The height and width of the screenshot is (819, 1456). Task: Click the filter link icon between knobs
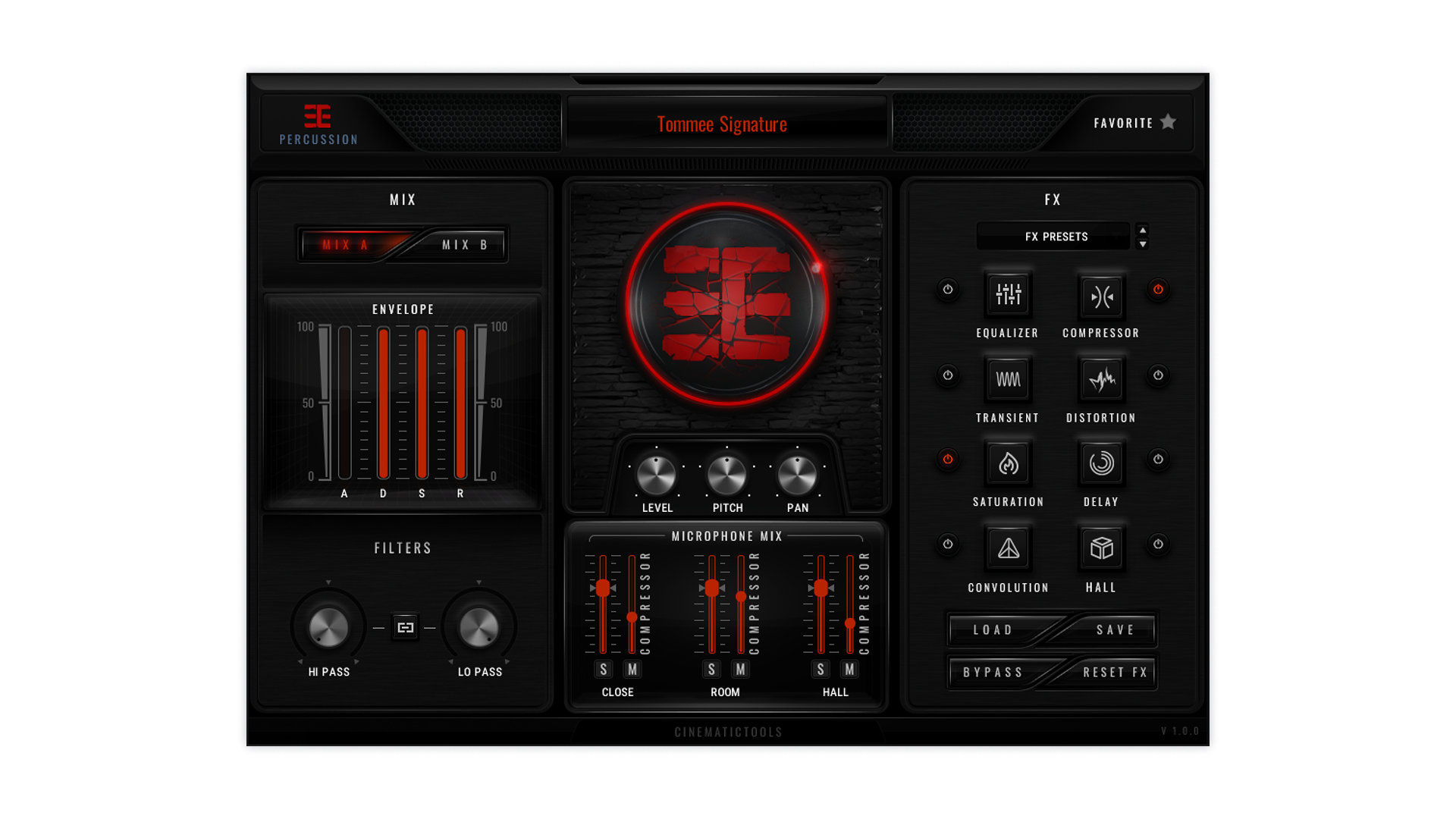pyautogui.click(x=405, y=628)
